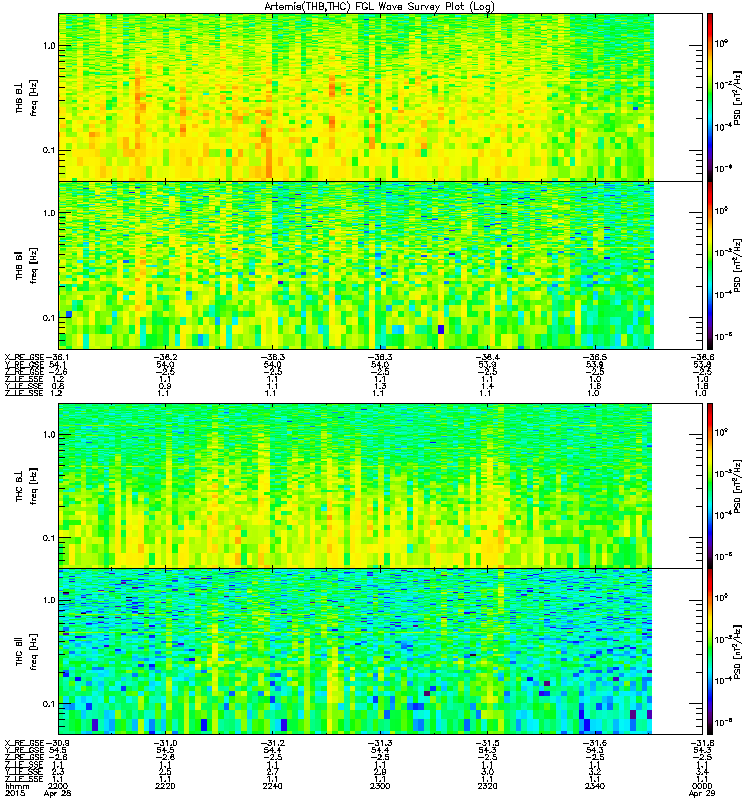
Task: Click the THB X_RE_GSE value -38.1
Action: [57, 357]
